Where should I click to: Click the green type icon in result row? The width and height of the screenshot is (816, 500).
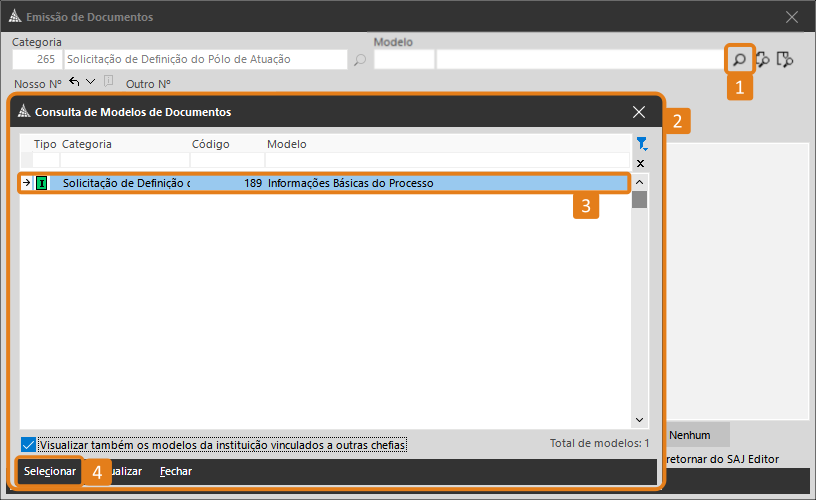tap(42, 183)
